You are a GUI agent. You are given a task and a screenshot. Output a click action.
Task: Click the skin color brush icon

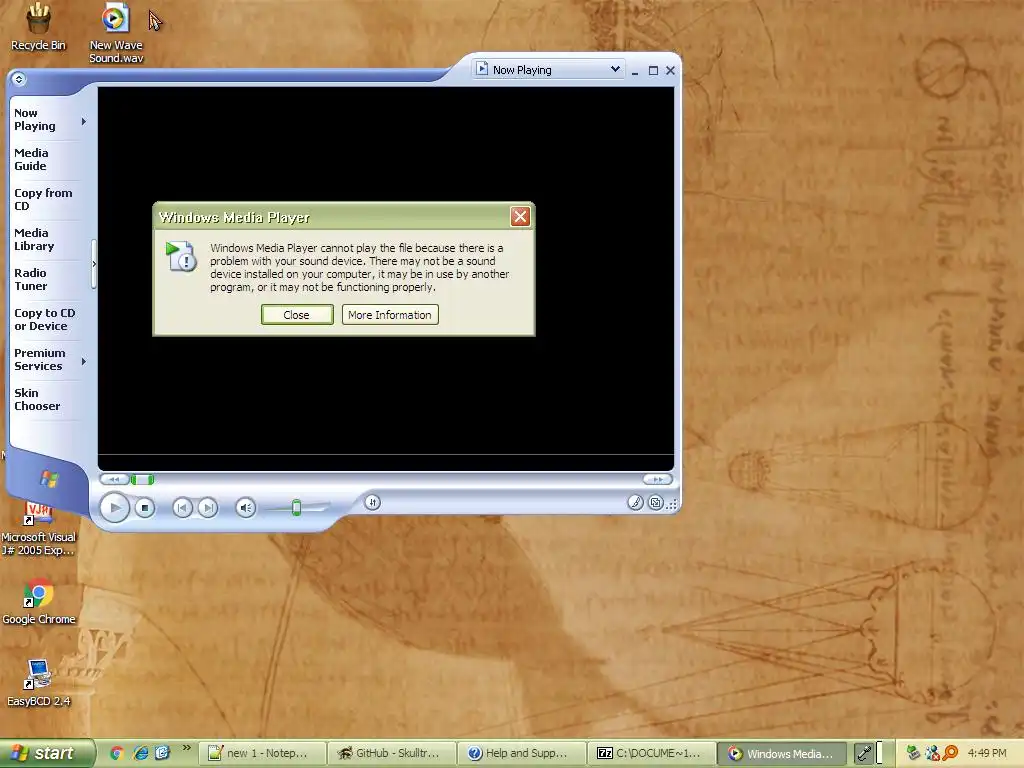pyautogui.click(x=635, y=502)
